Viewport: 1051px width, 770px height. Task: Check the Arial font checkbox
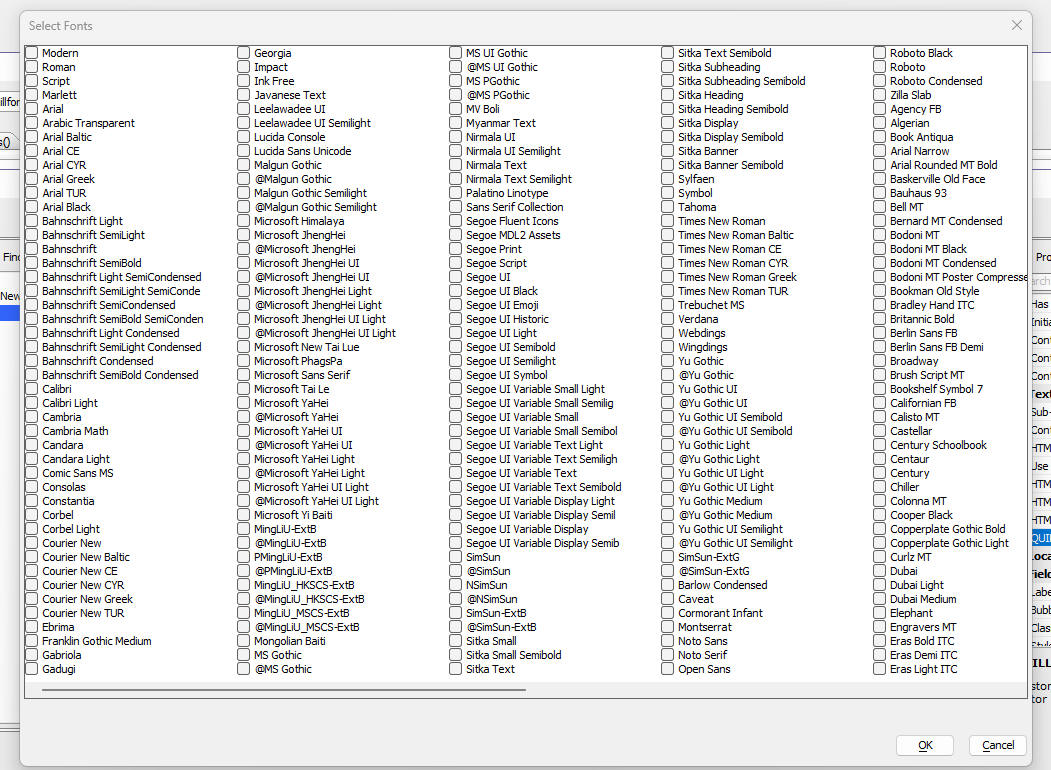click(32, 109)
